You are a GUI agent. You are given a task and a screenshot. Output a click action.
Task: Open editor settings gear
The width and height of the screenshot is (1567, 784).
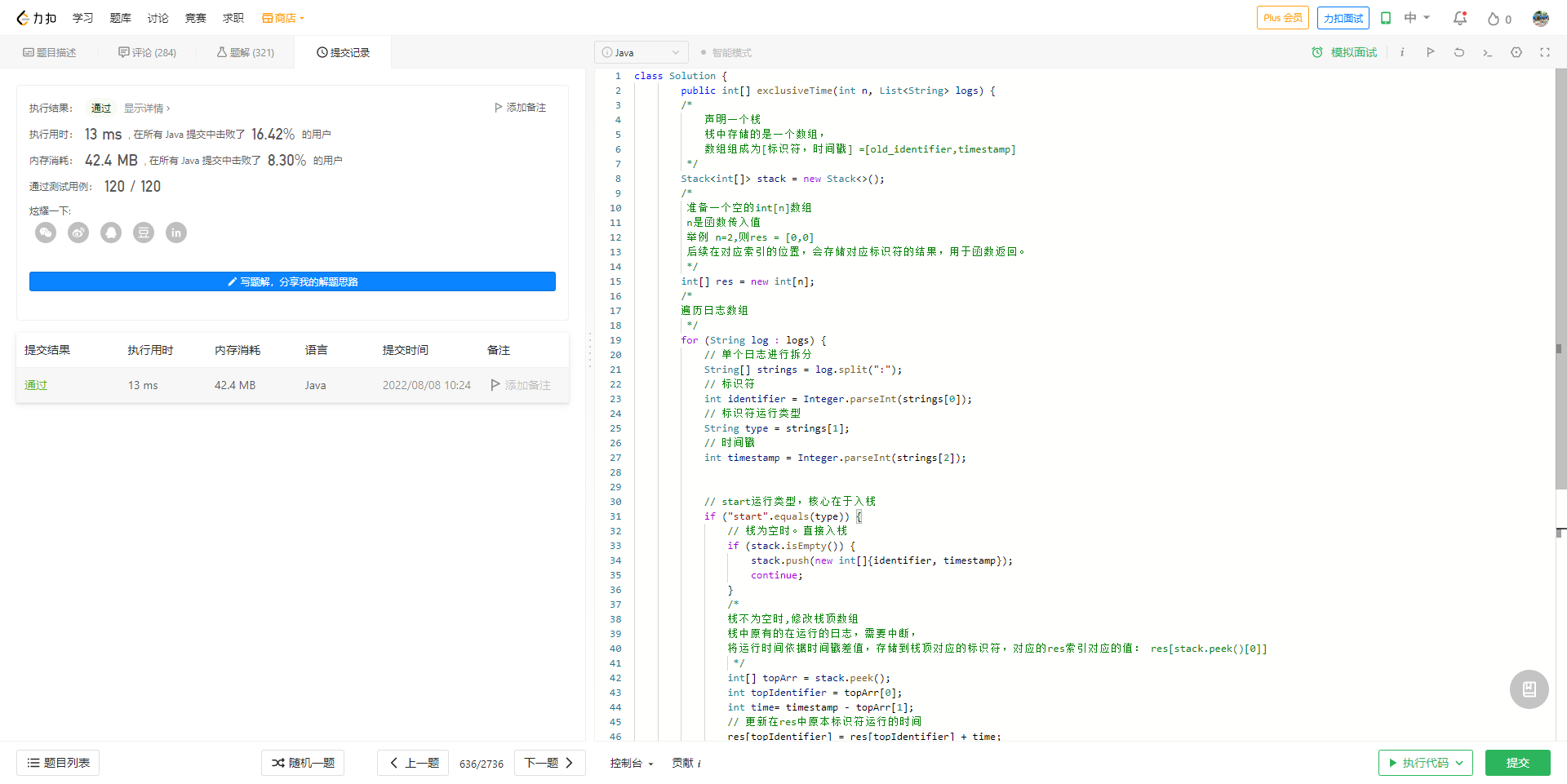tap(1516, 52)
